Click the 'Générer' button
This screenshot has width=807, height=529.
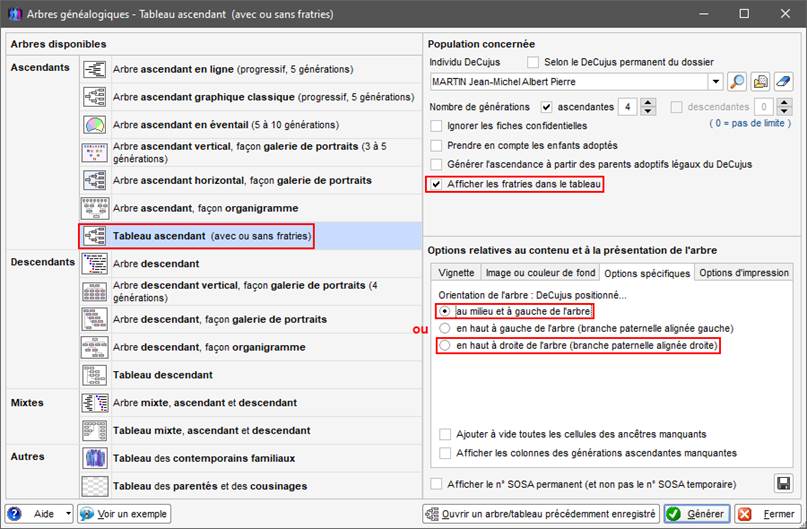(697, 514)
